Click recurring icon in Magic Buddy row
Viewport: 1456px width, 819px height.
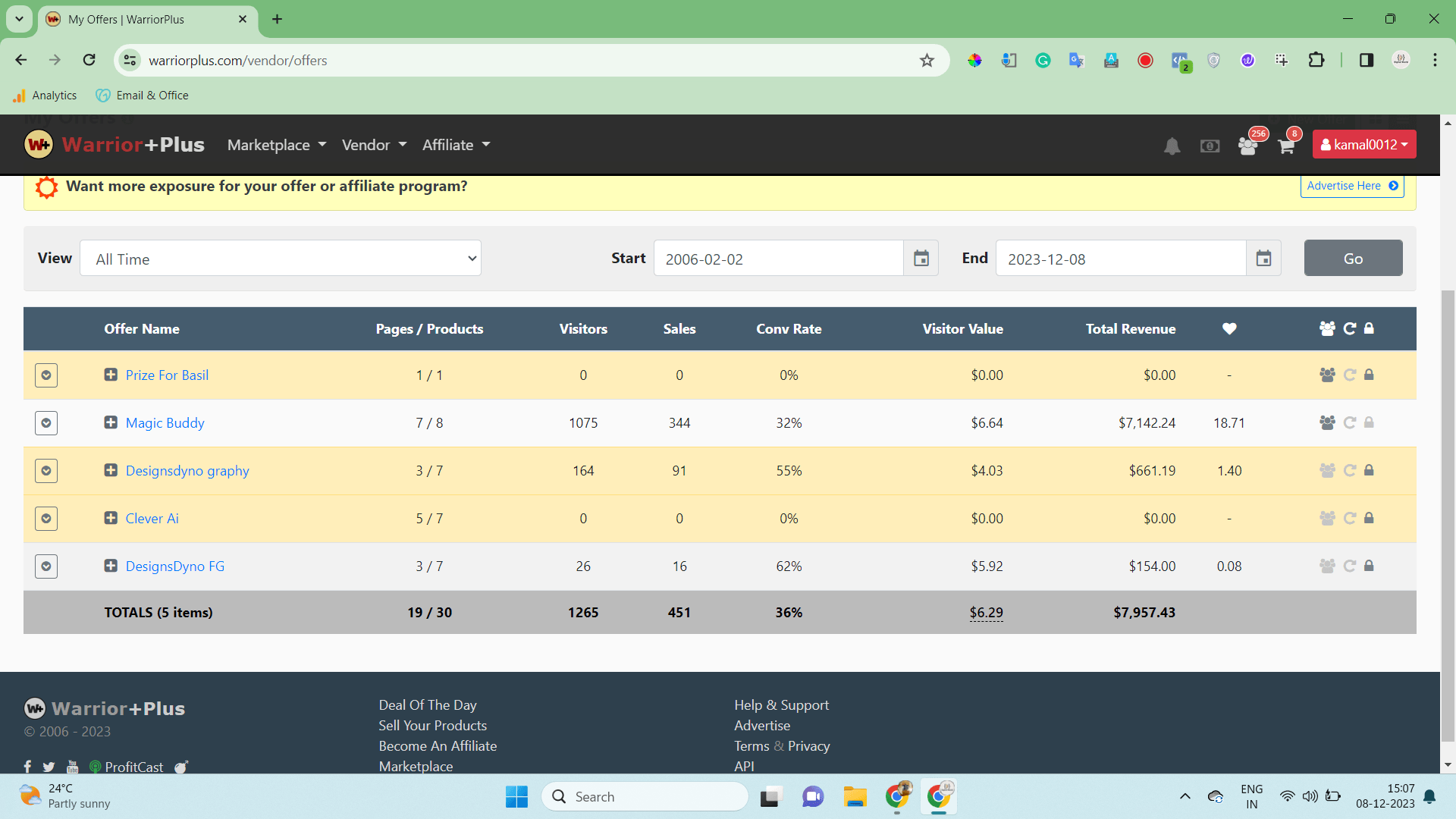[1350, 422]
